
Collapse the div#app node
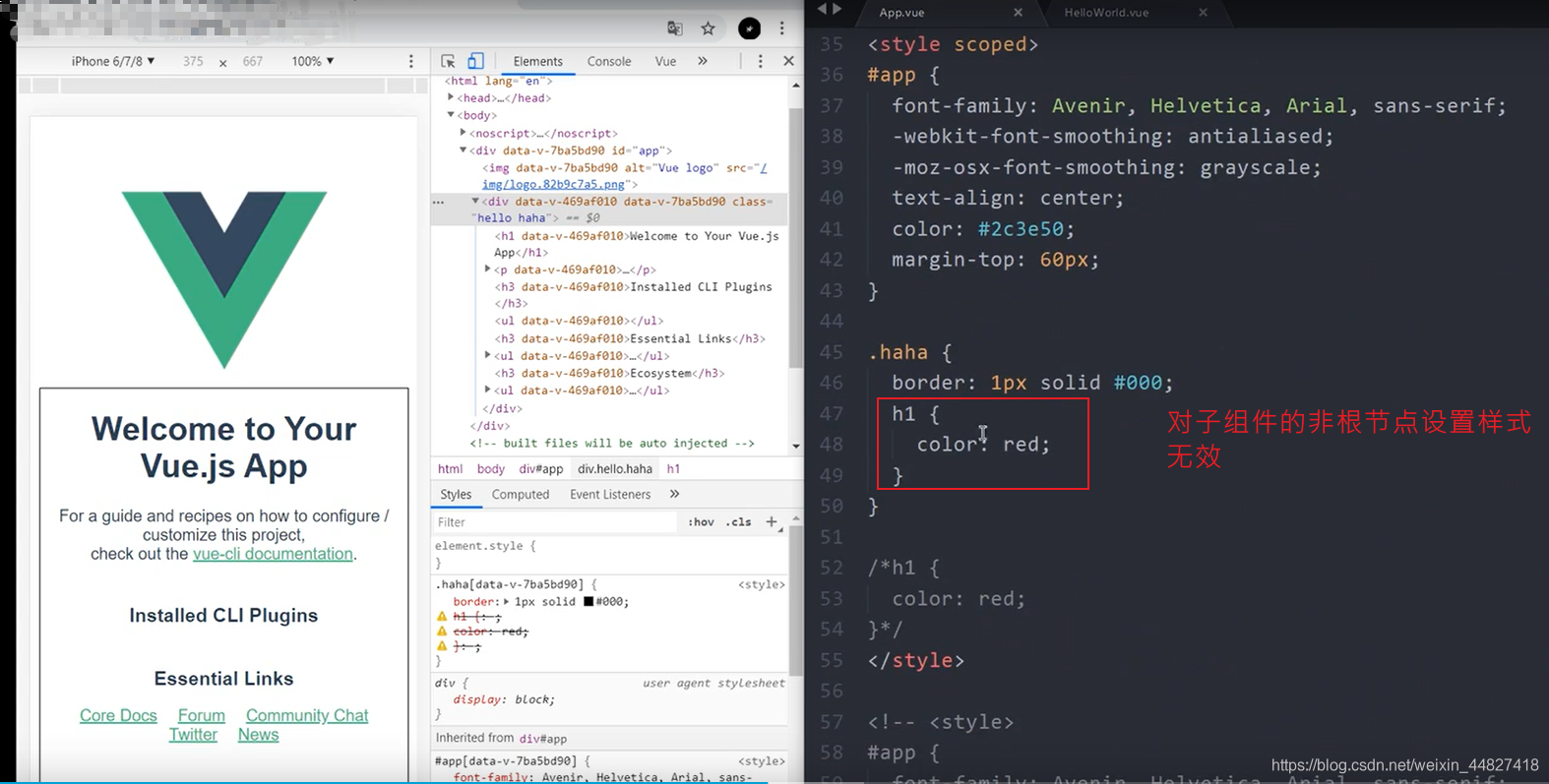[464, 151]
